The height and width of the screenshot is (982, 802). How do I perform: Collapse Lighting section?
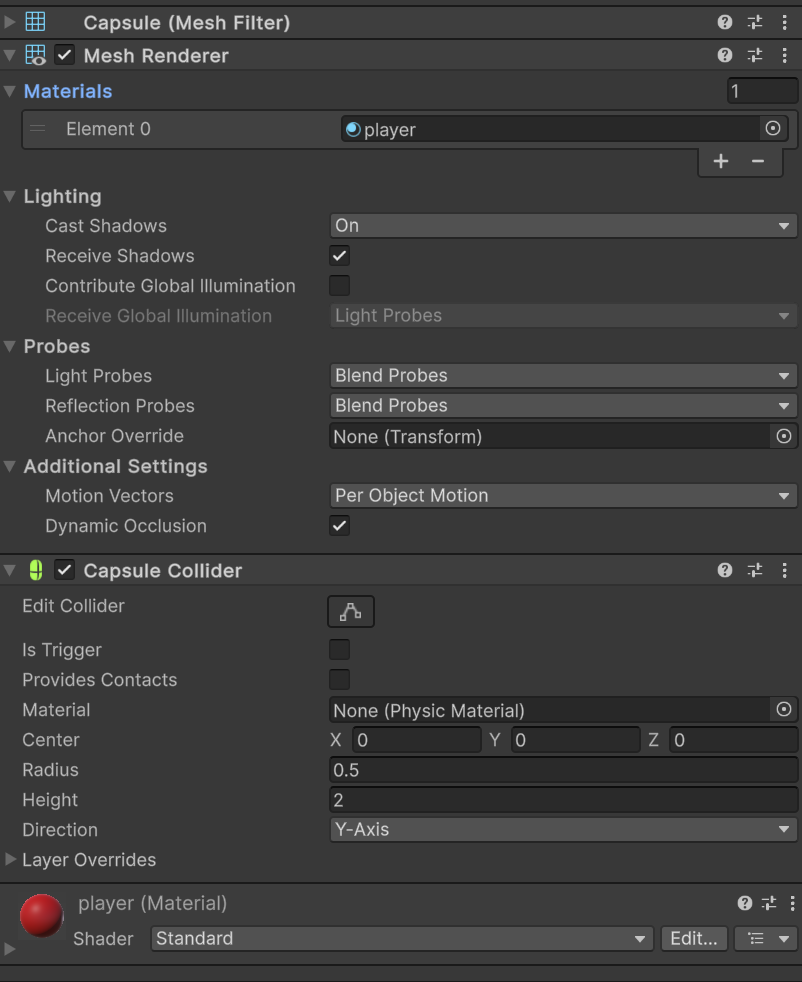coord(9,196)
